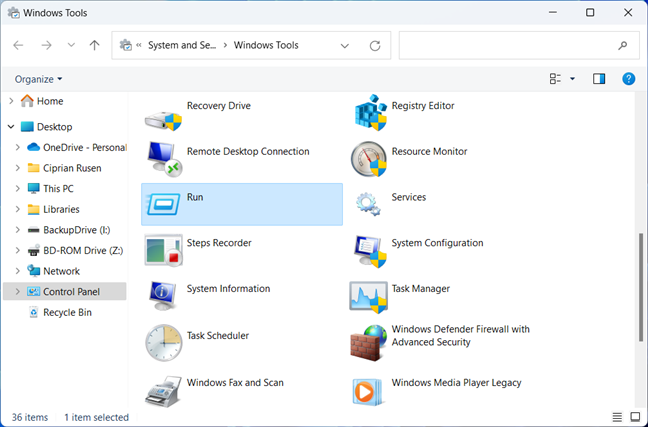Image resolution: width=648 pixels, height=427 pixels.
Task: Collapse the Desktop tree node
Action: coord(11,126)
